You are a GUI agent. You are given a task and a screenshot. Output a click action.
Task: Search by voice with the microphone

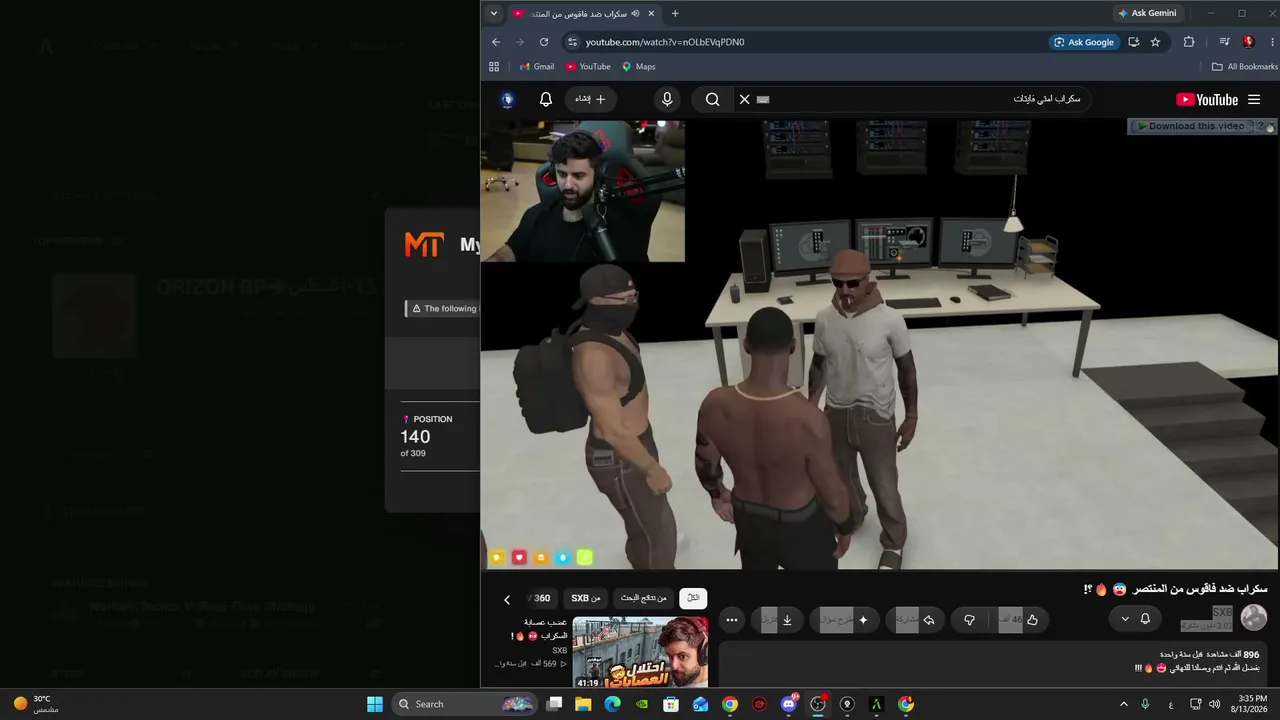pyautogui.click(x=667, y=100)
